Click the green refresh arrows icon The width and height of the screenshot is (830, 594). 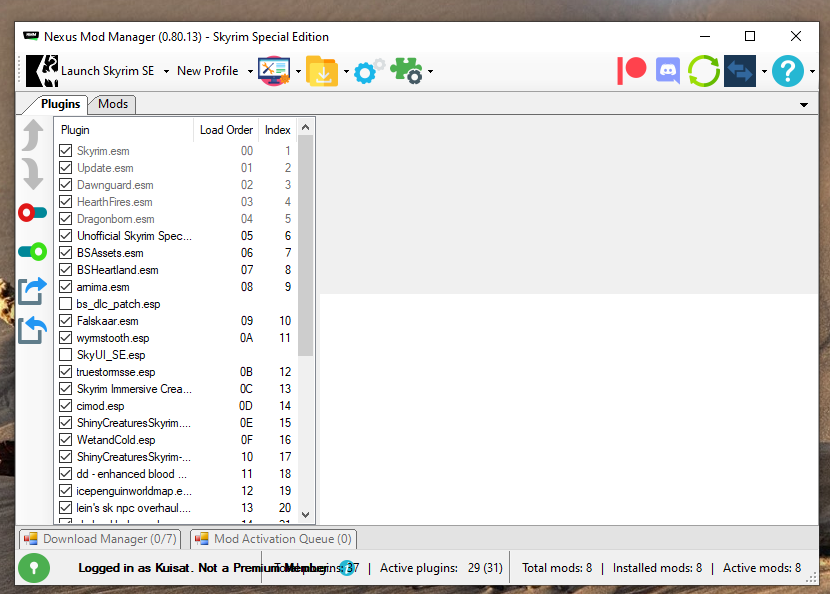pos(703,71)
